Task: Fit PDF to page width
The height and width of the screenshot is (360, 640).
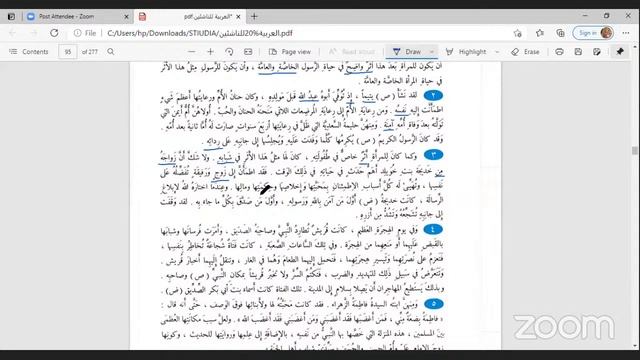Action: click(248, 52)
